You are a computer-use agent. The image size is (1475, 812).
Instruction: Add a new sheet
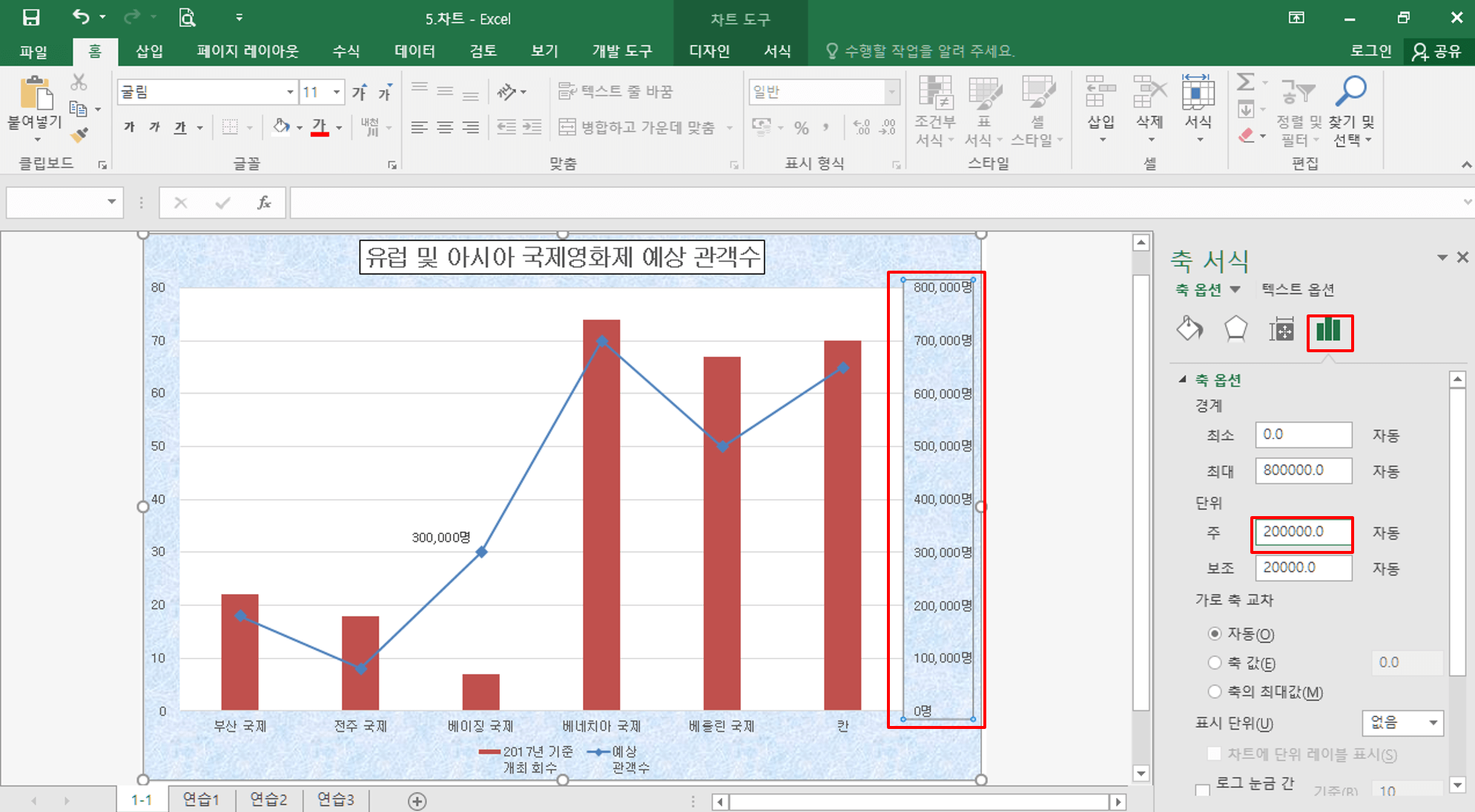(x=418, y=801)
